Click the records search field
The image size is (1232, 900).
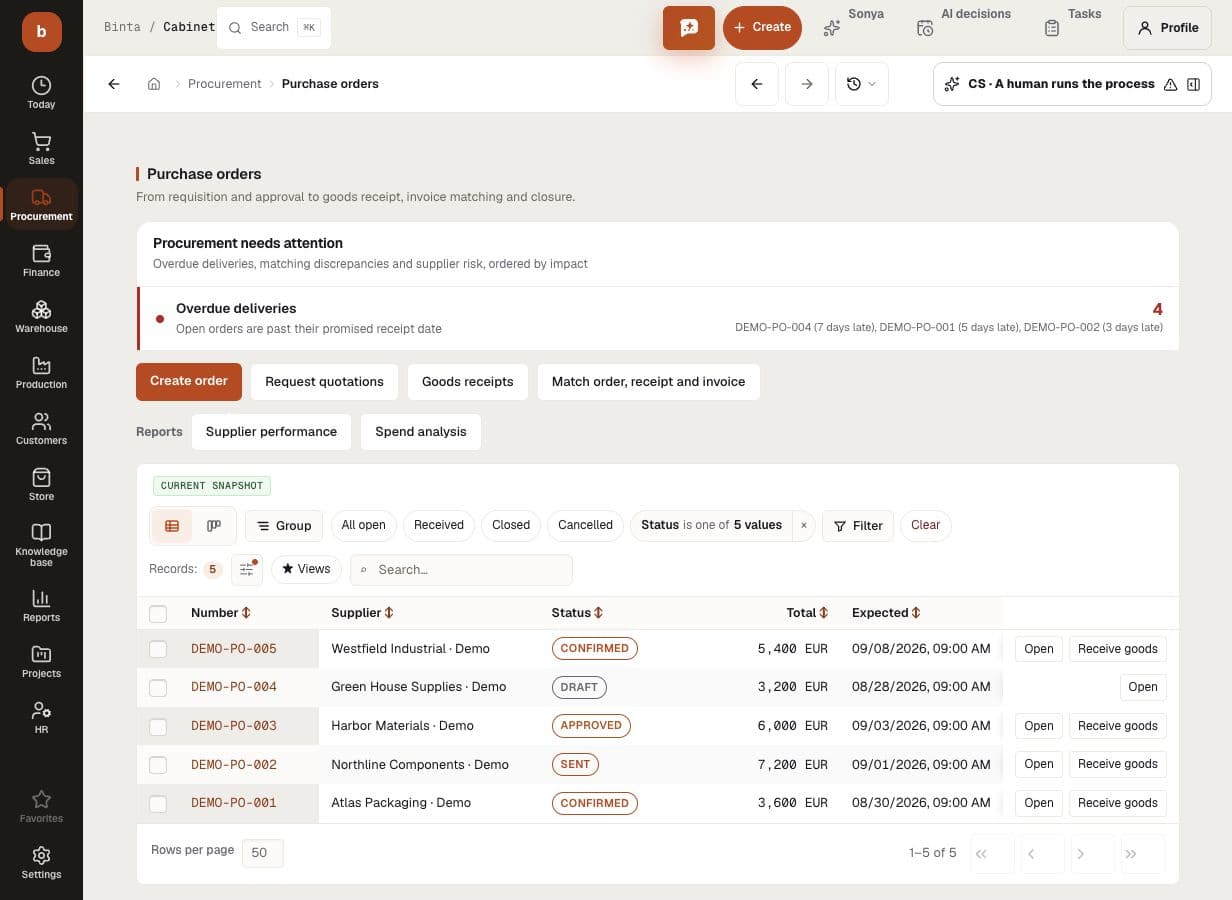pyautogui.click(x=461, y=570)
